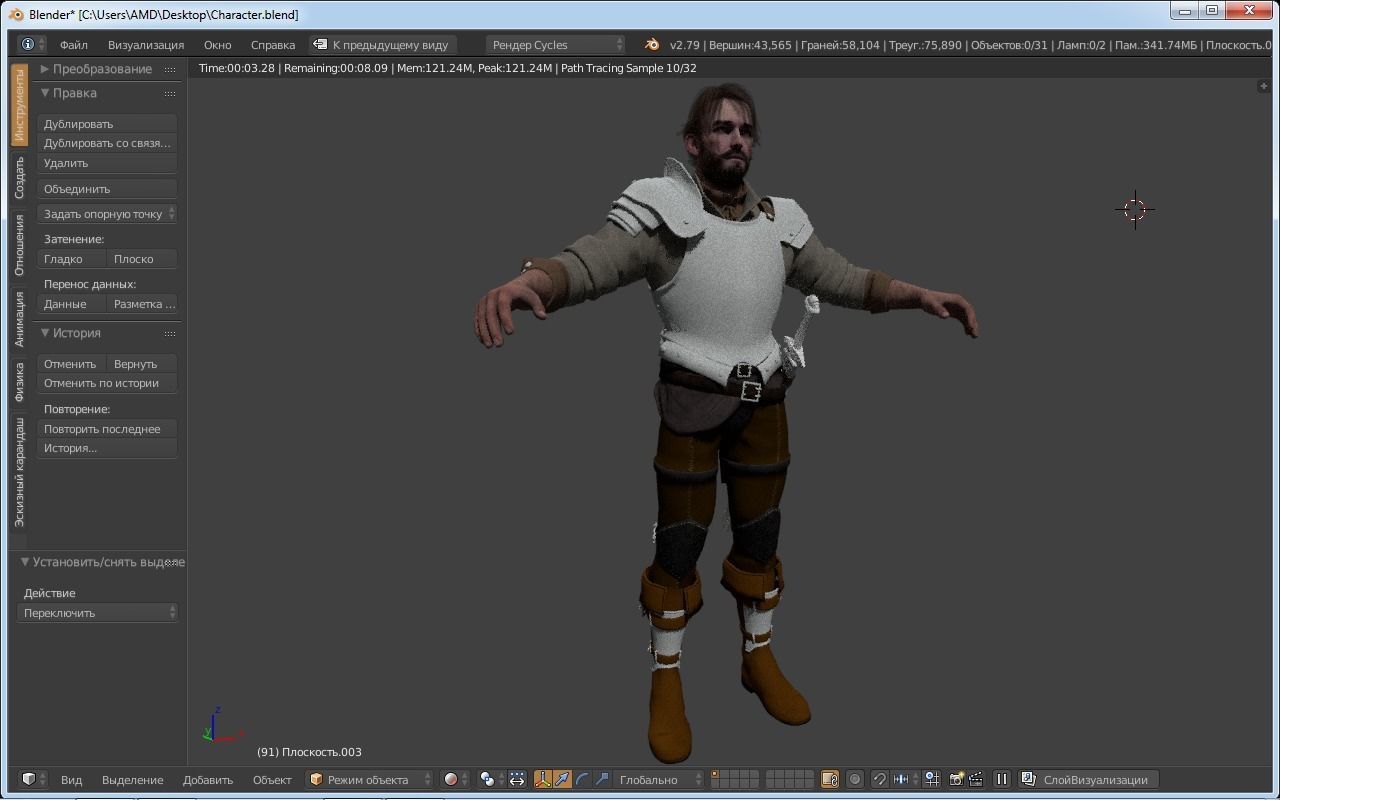Toggle manipulate center points icon
Viewport: 1380px width, 800px height.
point(517,780)
